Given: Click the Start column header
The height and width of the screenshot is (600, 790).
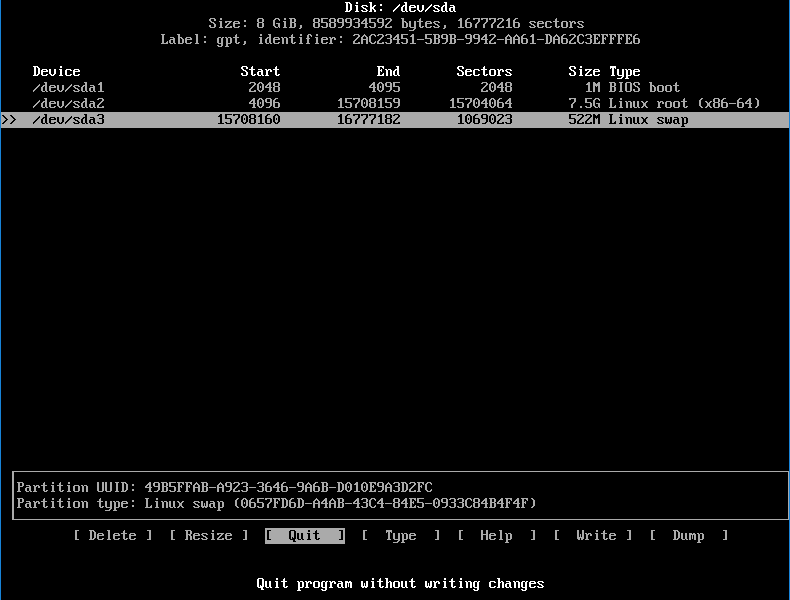Looking at the screenshot, I should (260, 71).
